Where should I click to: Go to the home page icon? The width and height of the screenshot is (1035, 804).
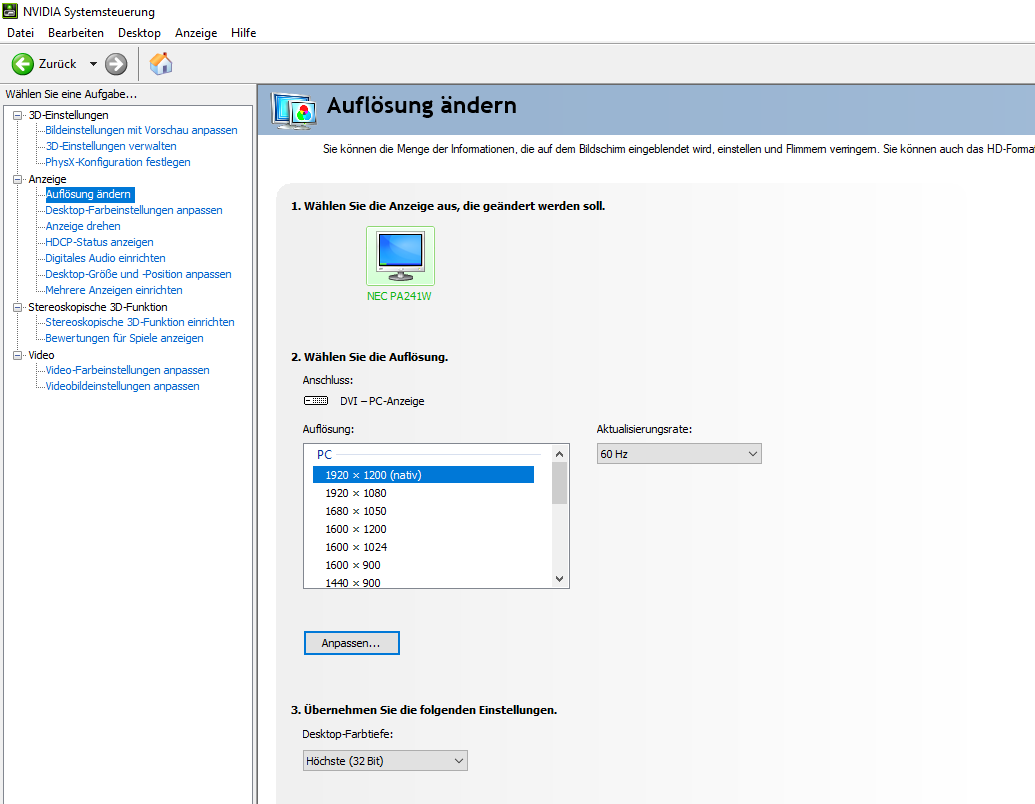[x=160, y=64]
